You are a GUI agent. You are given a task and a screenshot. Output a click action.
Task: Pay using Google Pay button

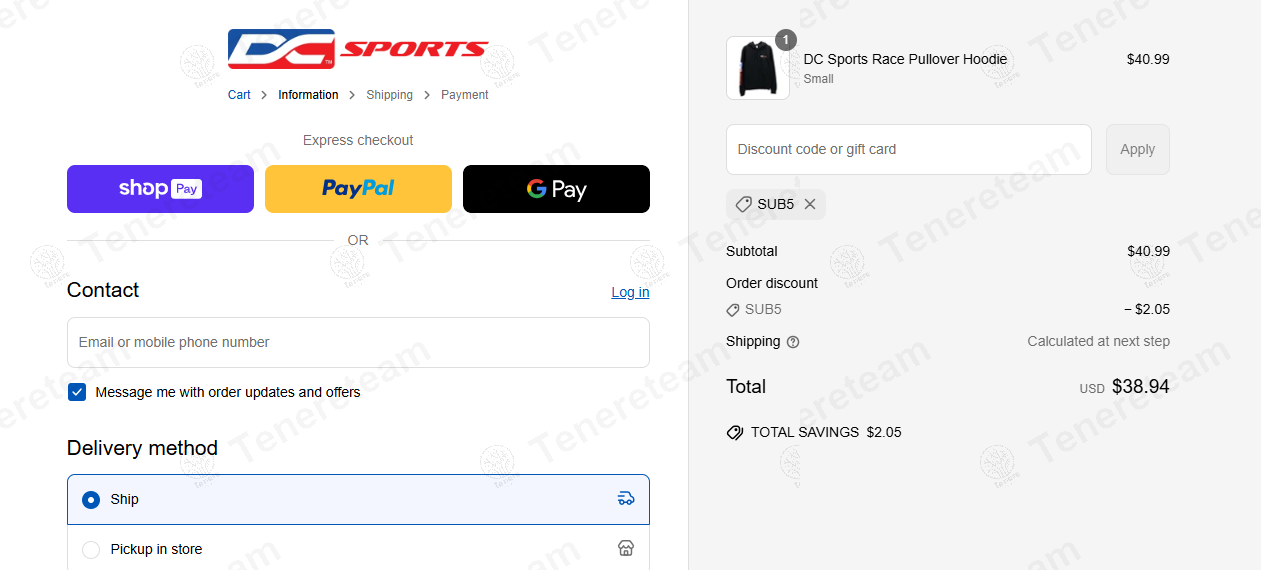[556, 189]
